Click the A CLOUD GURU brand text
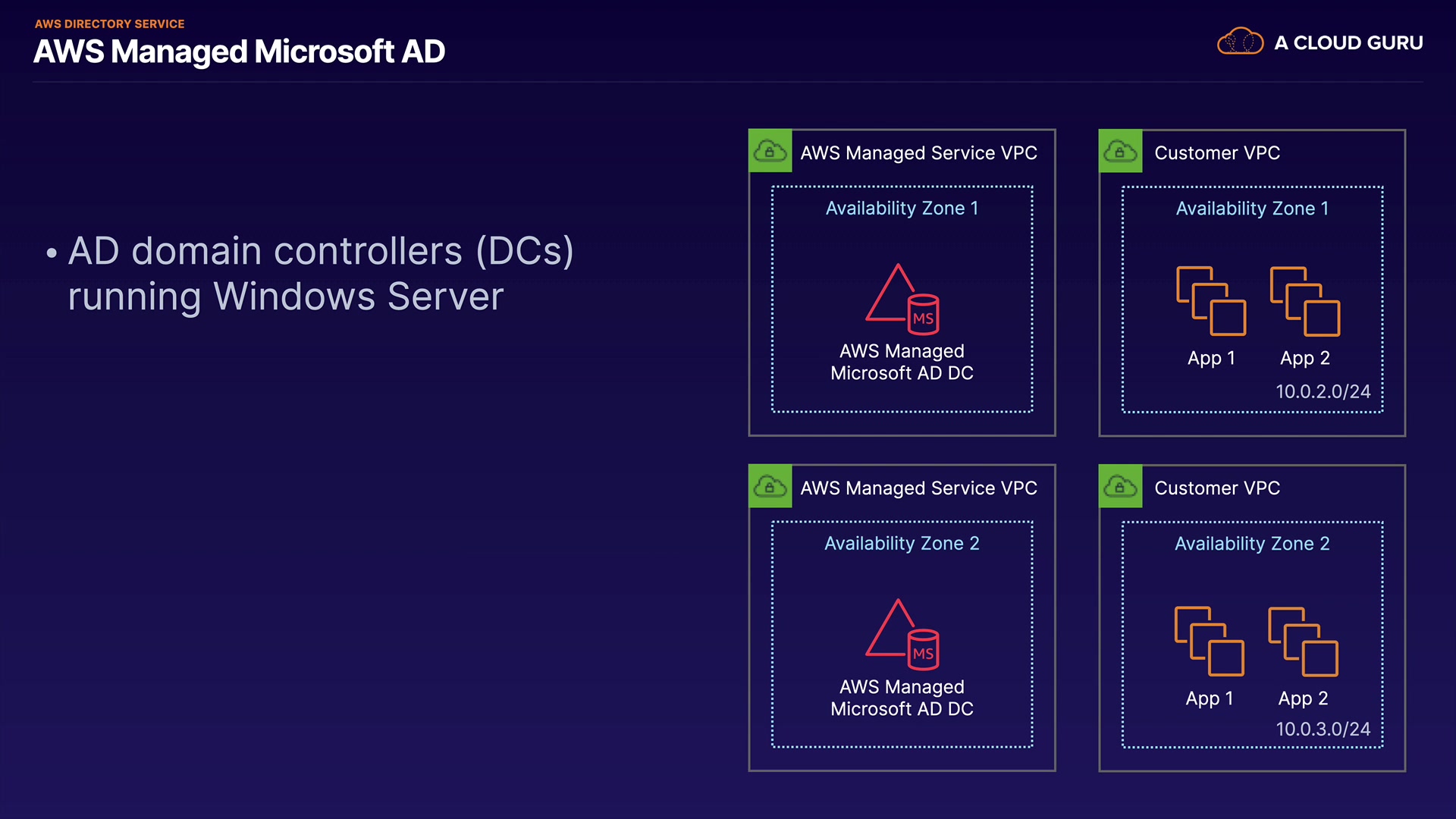 tap(1348, 43)
